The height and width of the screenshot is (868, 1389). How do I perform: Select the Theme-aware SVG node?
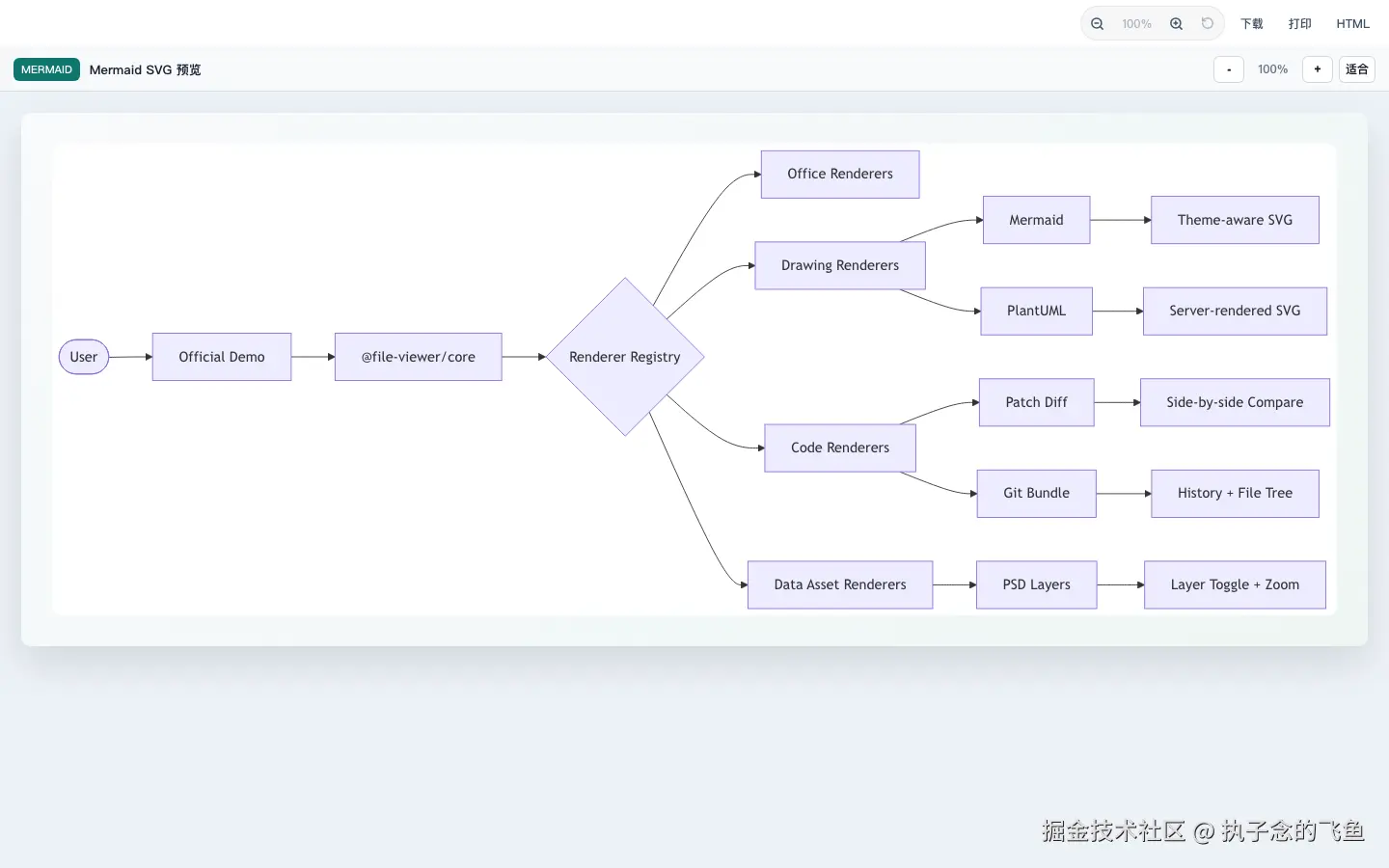click(1235, 220)
